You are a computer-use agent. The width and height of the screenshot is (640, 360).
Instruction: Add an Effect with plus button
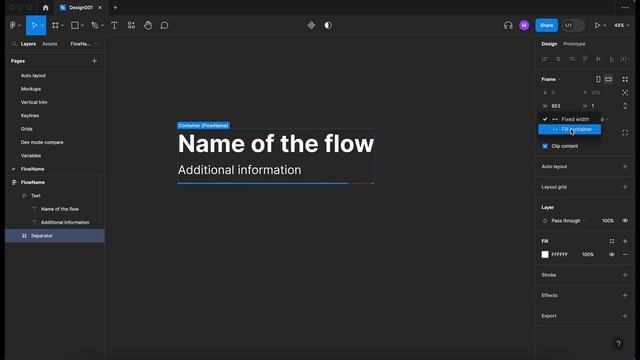pyautogui.click(x=625, y=296)
